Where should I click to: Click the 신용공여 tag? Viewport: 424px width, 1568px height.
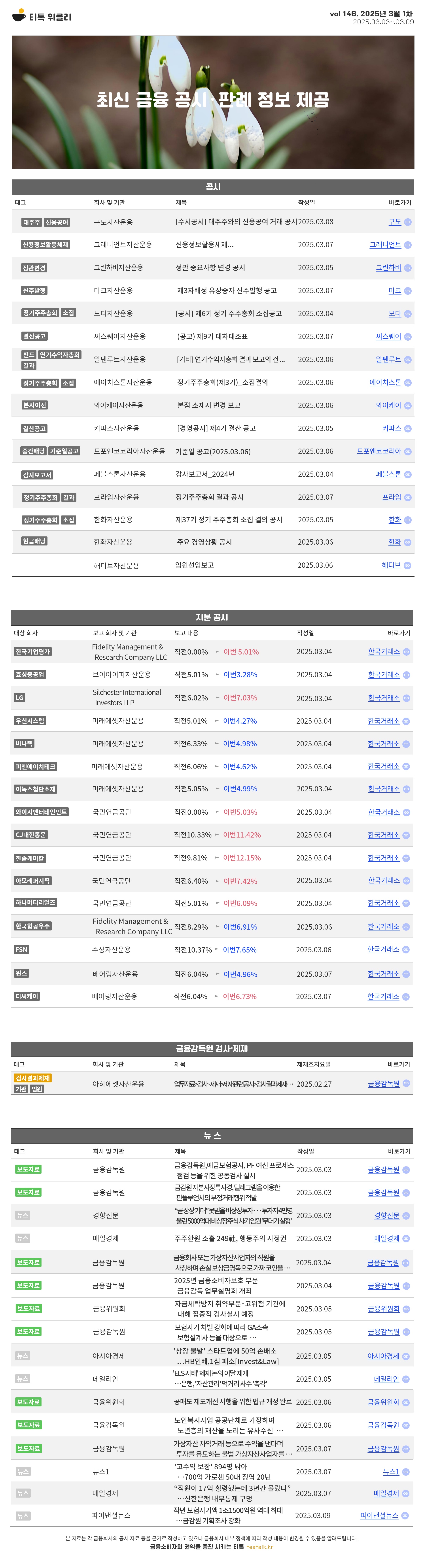(x=57, y=222)
